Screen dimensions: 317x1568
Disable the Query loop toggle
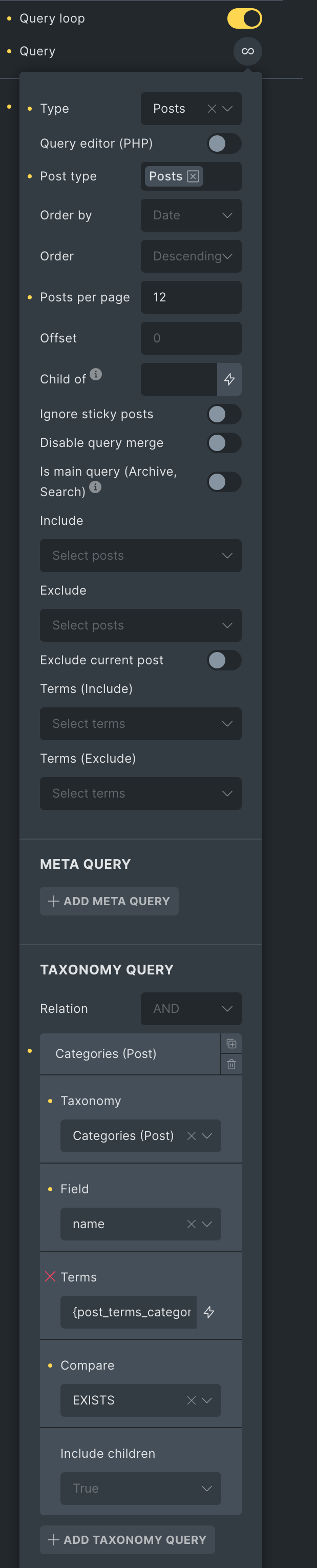coord(245,18)
